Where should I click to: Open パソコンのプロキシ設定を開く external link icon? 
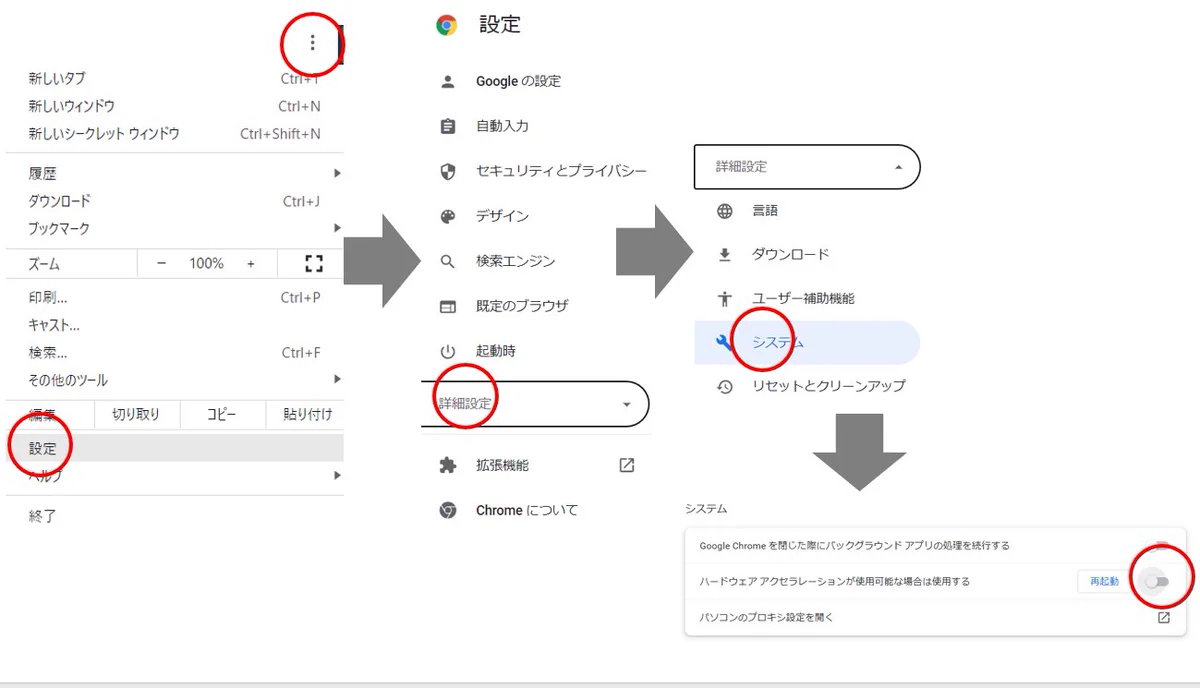coord(1164,617)
